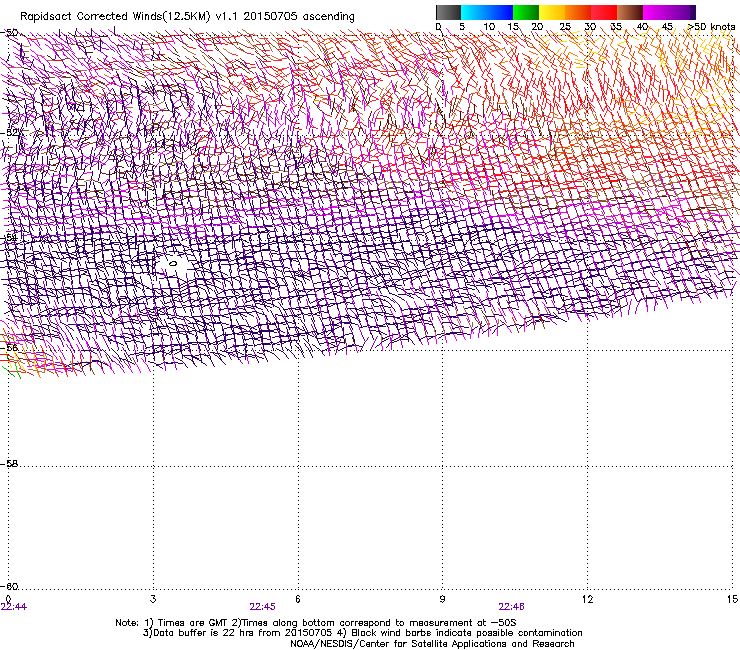Click the '3' longitude axis label
This screenshot has height=650, width=740.
click(153, 599)
